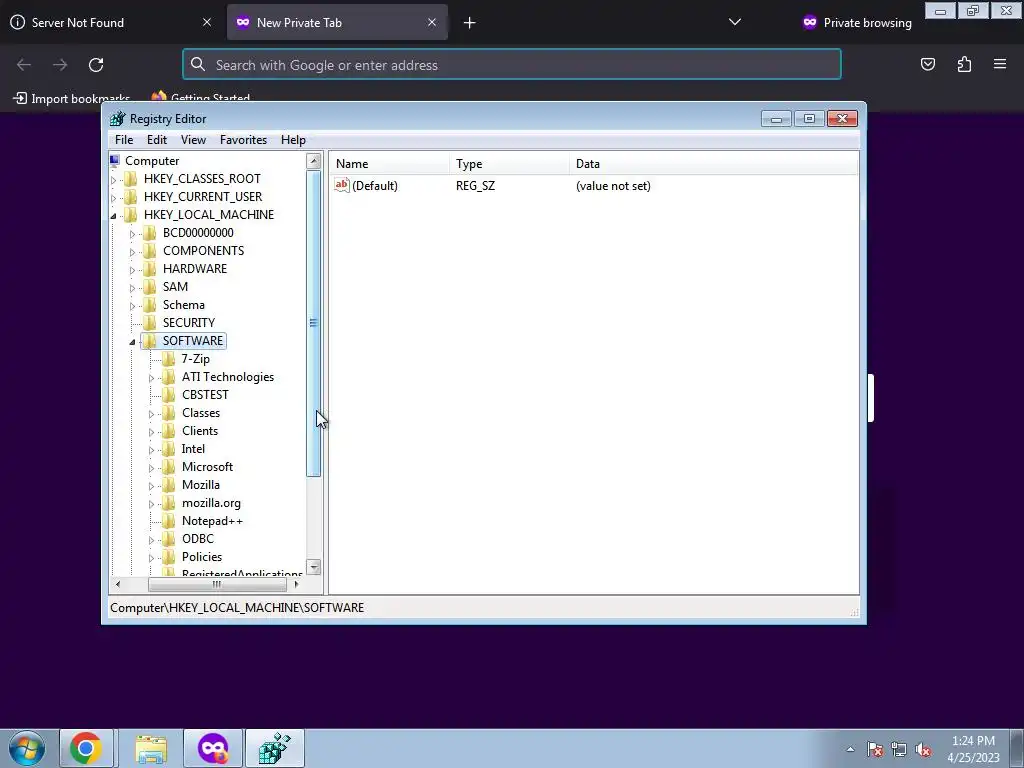The height and width of the screenshot is (768, 1024).
Task: Open the View menu in Registry Editor
Action: [193, 140]
